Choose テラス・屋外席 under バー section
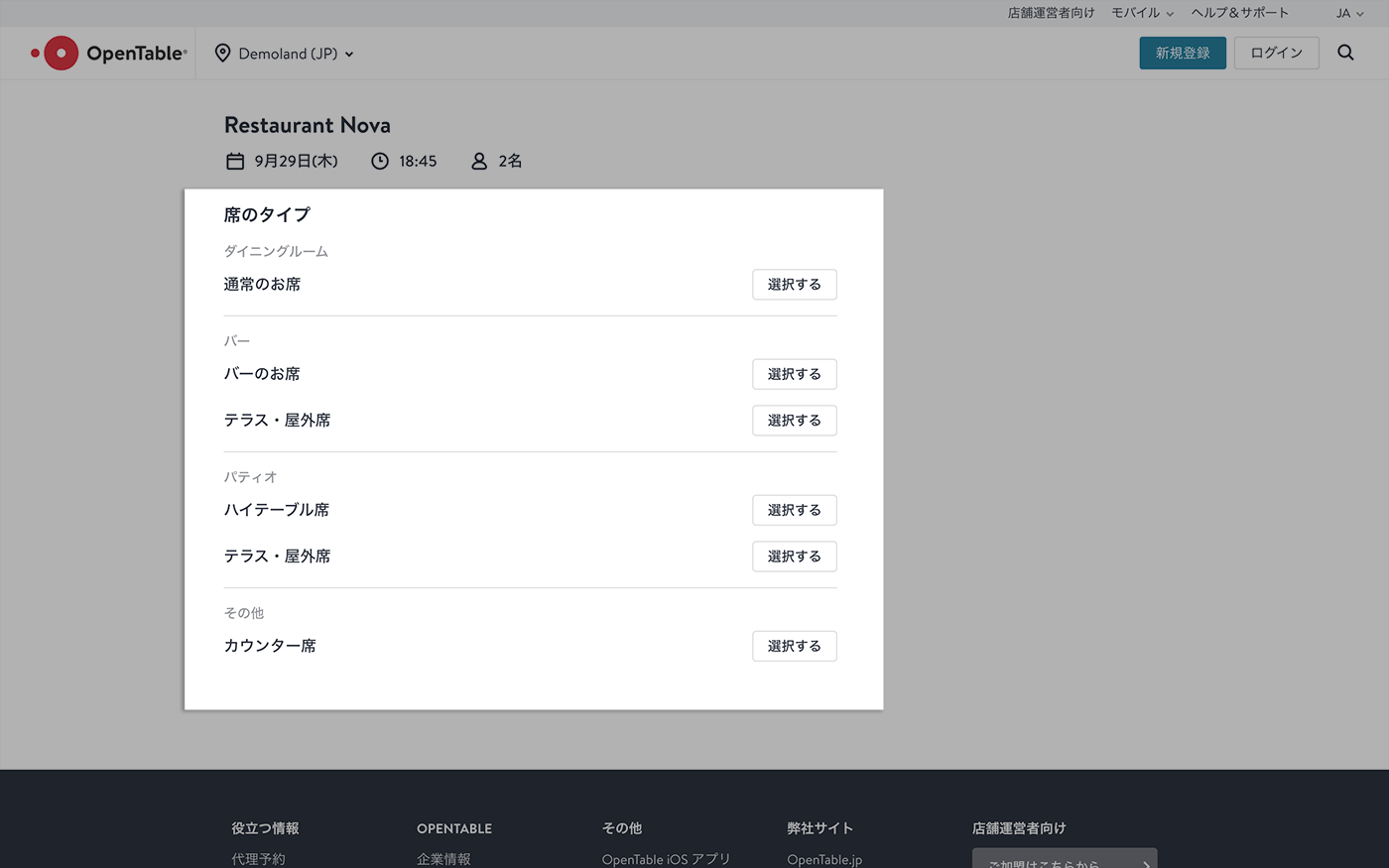 (794, 421)
